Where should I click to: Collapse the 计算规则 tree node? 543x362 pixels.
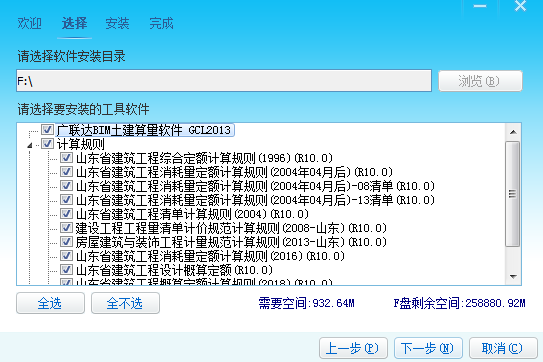pos(30,145)
